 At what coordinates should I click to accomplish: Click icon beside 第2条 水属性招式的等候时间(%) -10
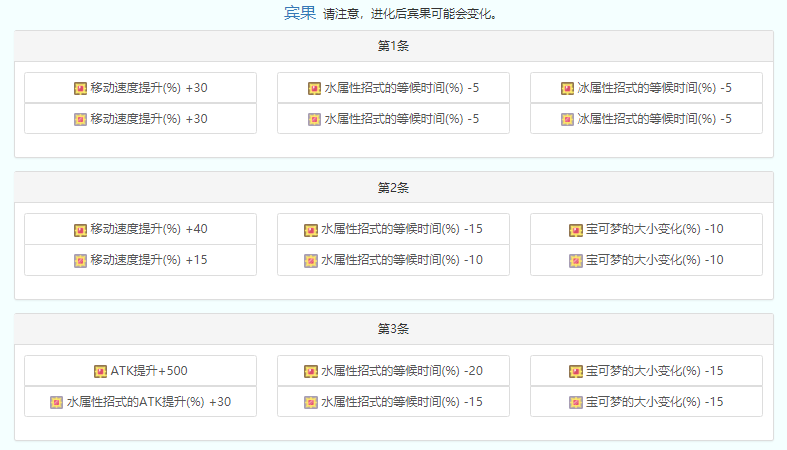pyautogui.click(x=311, y=261)
